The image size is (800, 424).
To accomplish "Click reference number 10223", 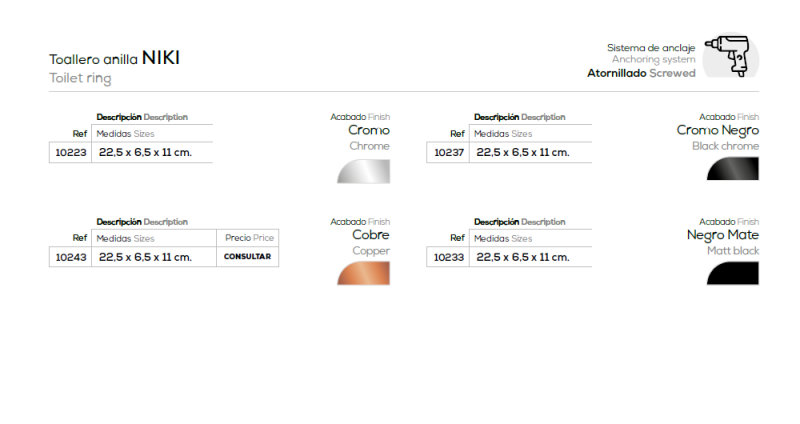I will [70, 153].
